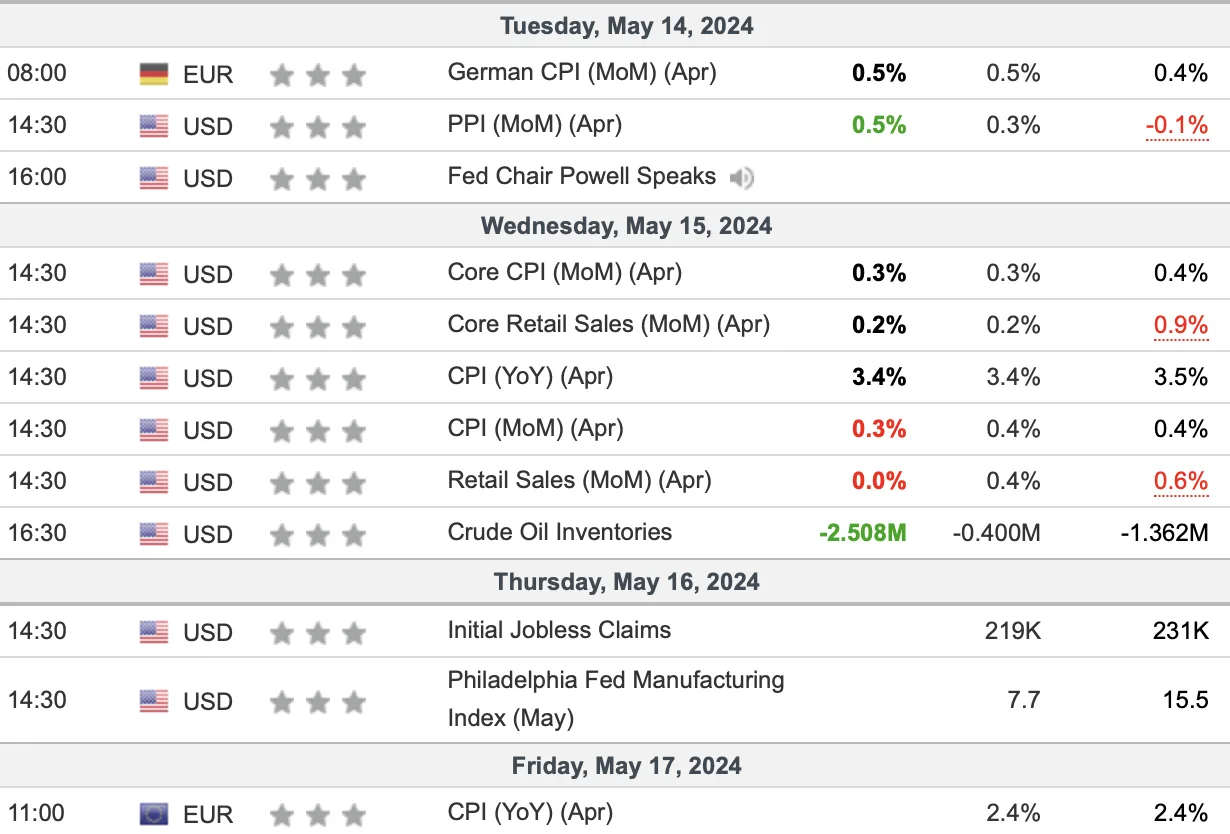The height and width of the screenshot is (834, 1230).
Task: Select the Wednesday, May 15, 2024 date header
Action: tap(627, 226)
